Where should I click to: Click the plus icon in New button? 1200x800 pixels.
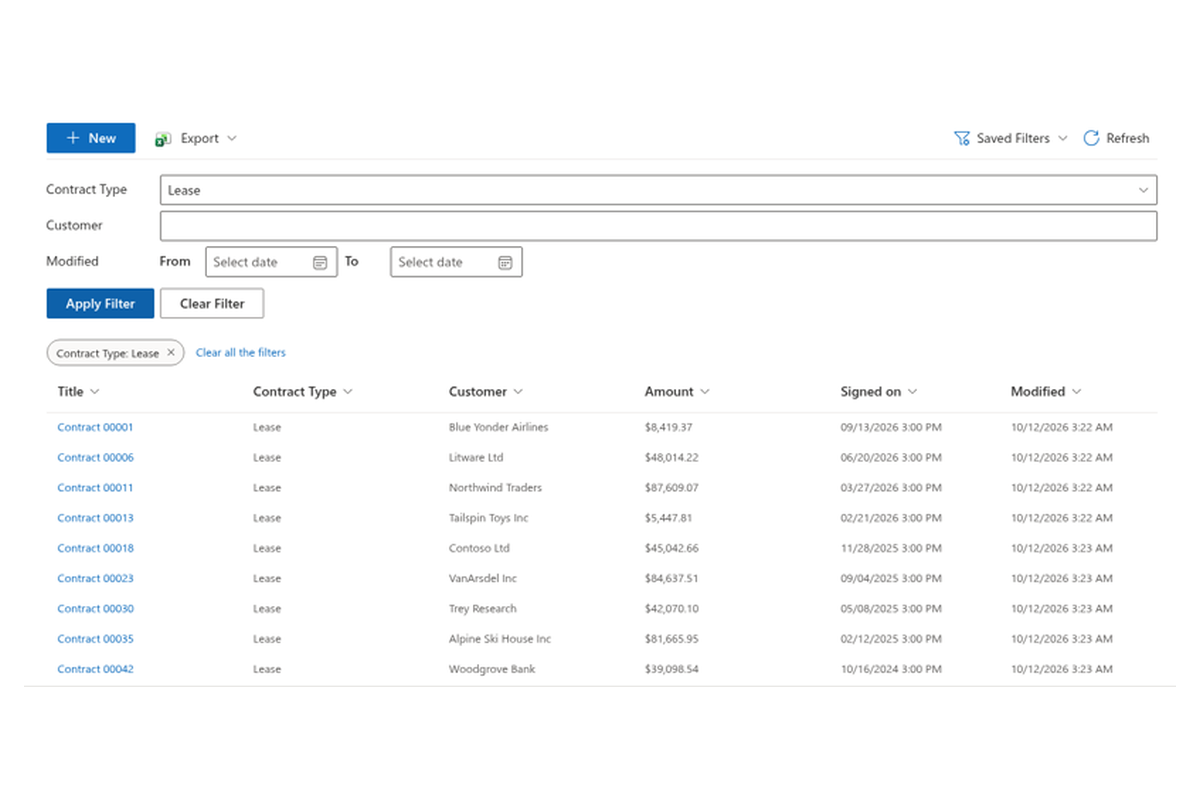click(x=73, y=138)
